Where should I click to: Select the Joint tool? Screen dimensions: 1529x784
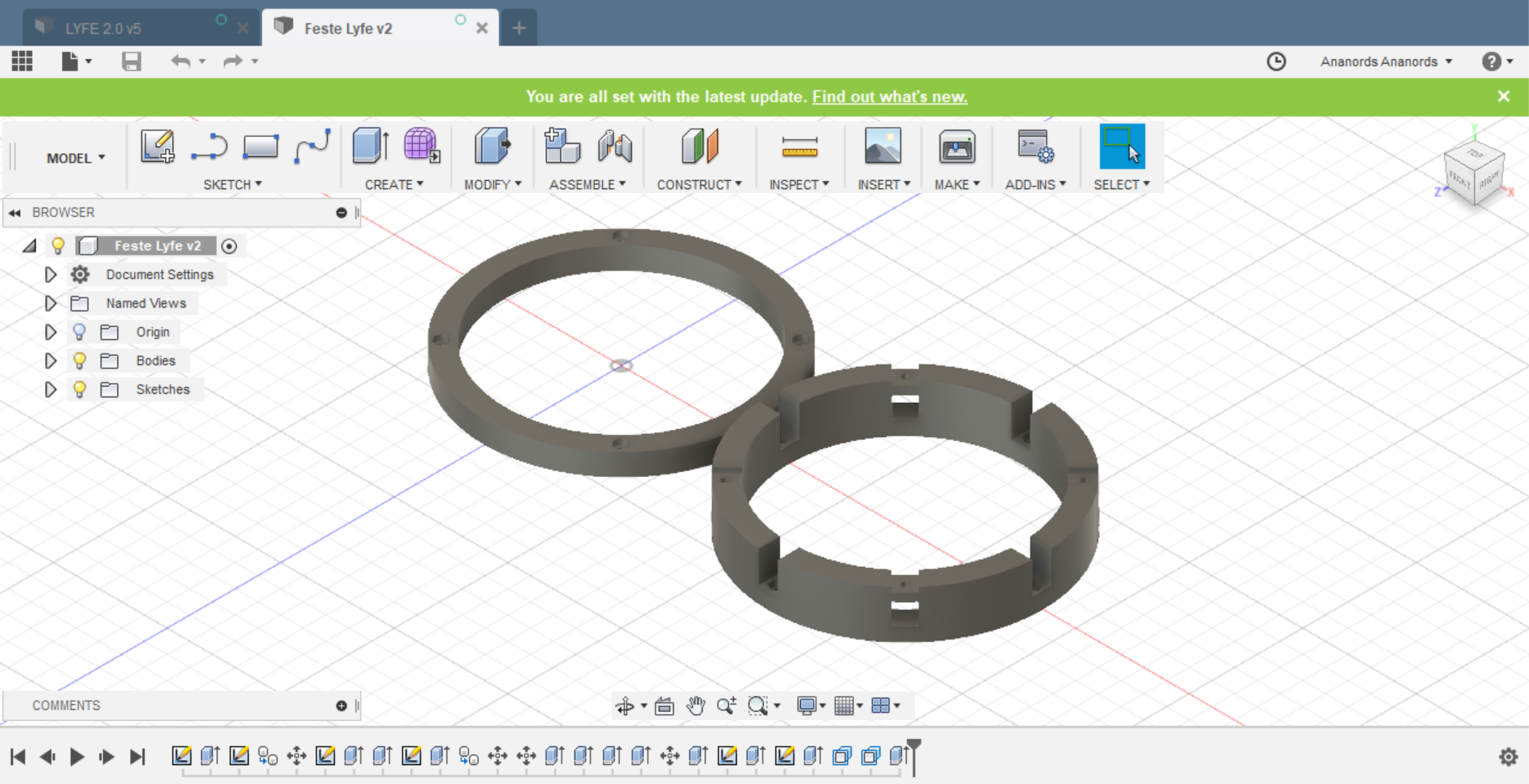pos(614,147)
